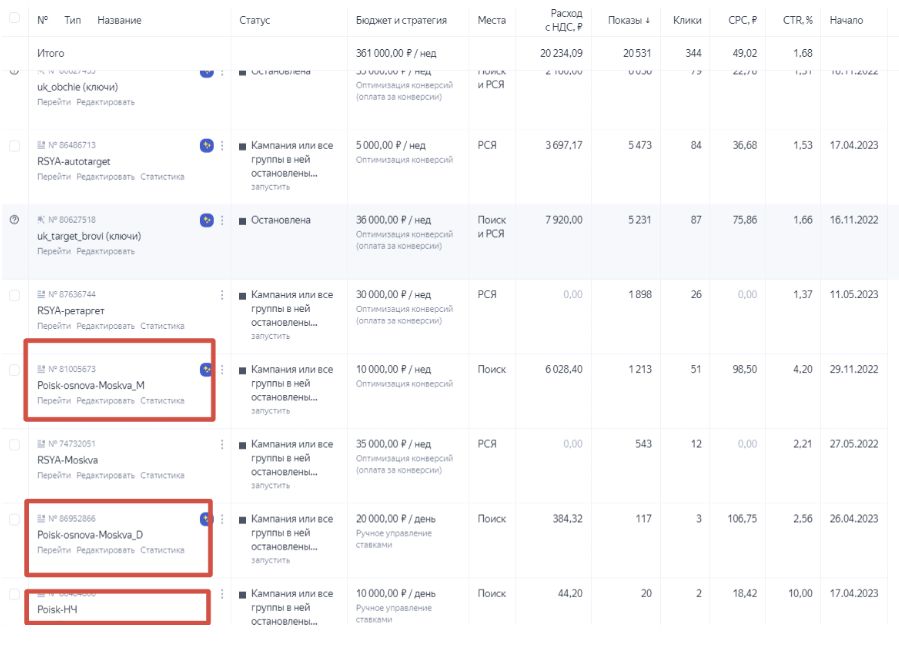Select checkbox for RSYA-Moskva campaign
The width and height of the screenshot is (899, 654).
(x=14, y=444)
